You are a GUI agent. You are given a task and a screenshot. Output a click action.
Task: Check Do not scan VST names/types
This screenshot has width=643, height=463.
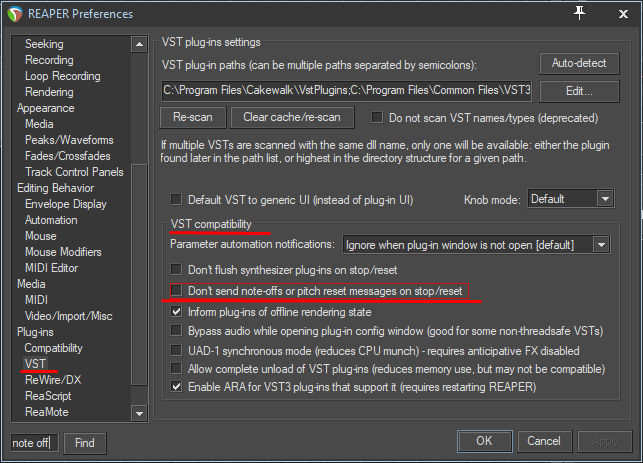point(378,117)
